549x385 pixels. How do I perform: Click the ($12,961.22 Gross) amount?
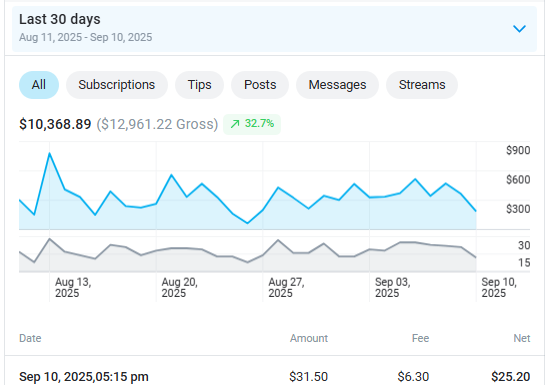[x=157, y=124]
